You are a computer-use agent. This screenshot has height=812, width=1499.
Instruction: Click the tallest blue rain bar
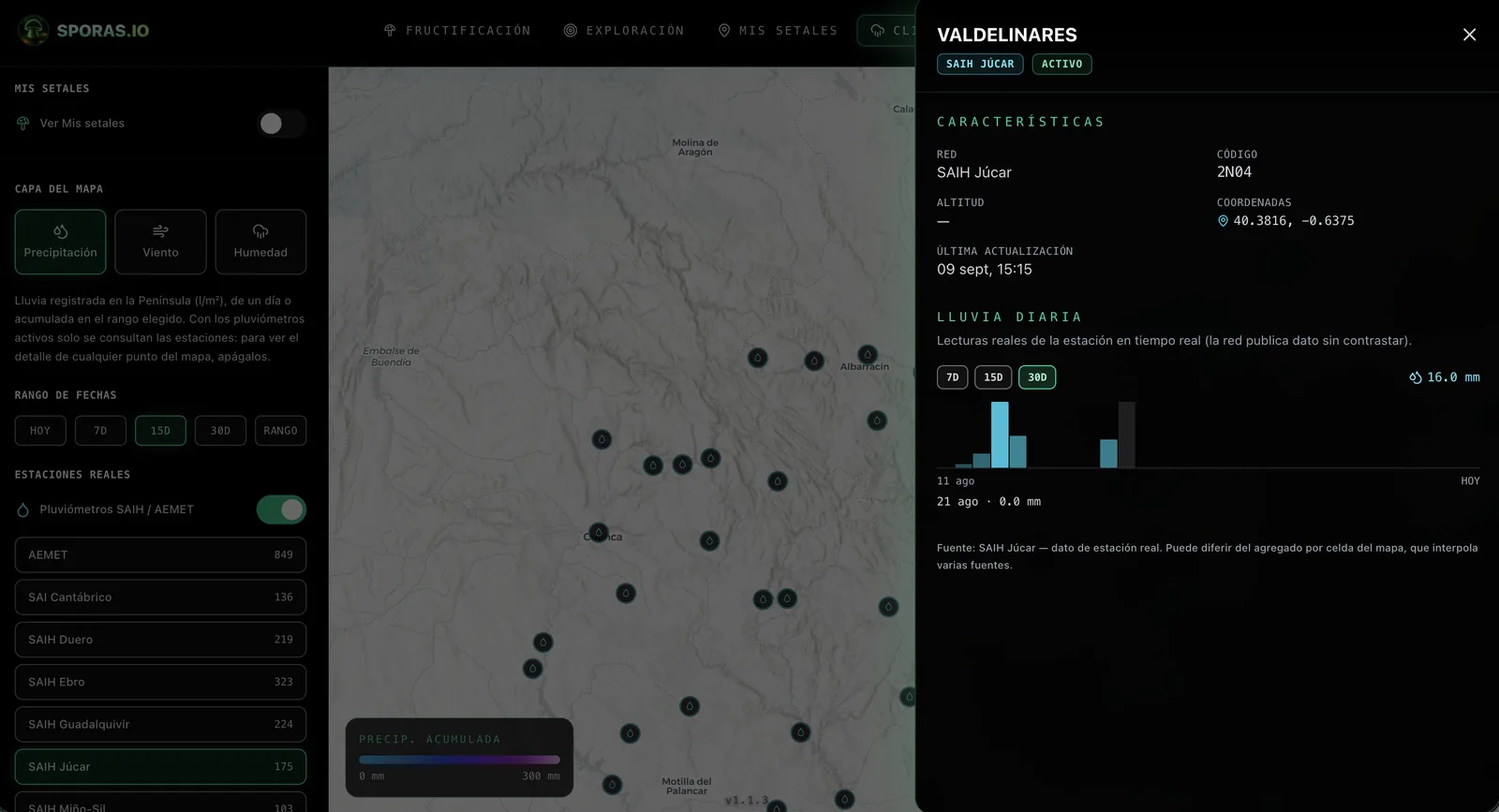point(1000,435)
